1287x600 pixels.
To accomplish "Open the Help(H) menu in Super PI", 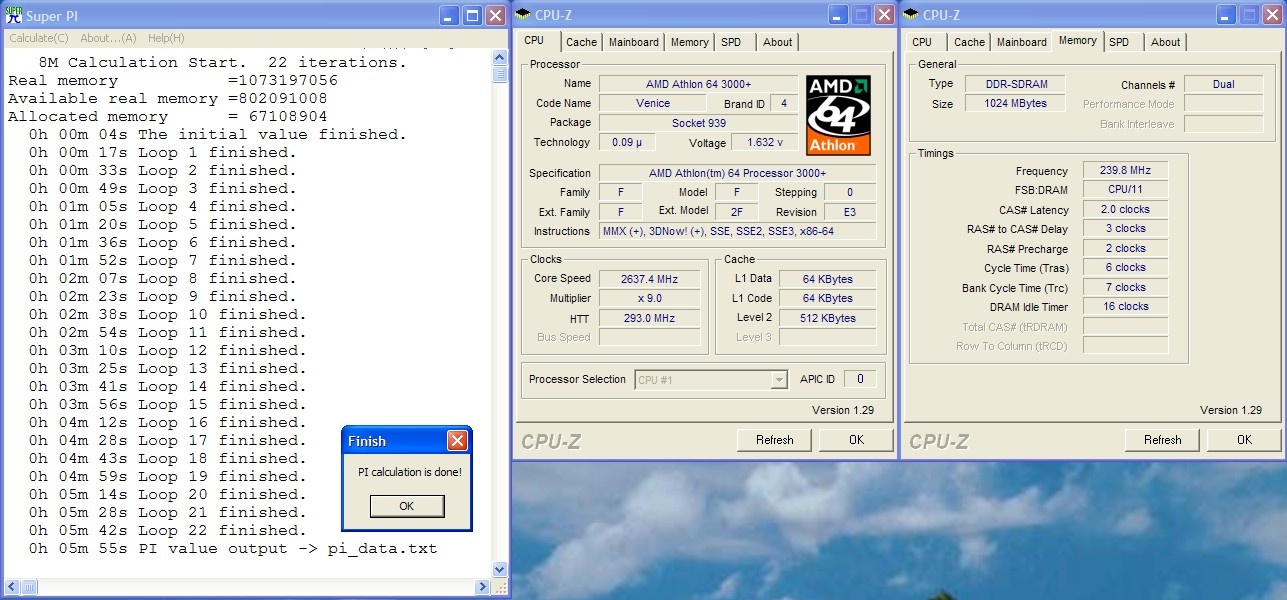I will pos(166,38).
